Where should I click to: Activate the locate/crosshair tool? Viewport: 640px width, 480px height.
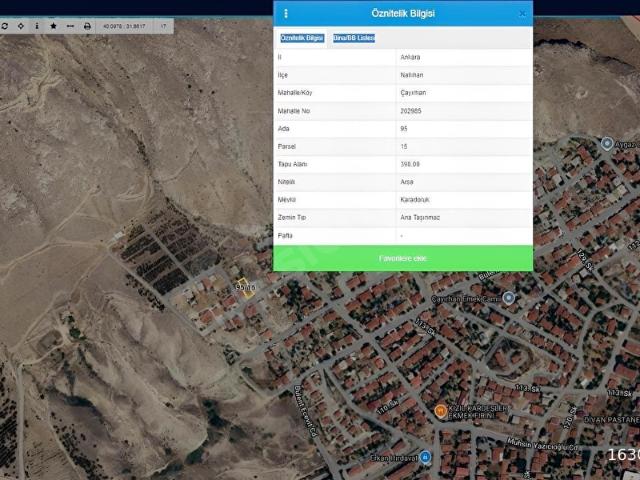[x=20, y=26]
